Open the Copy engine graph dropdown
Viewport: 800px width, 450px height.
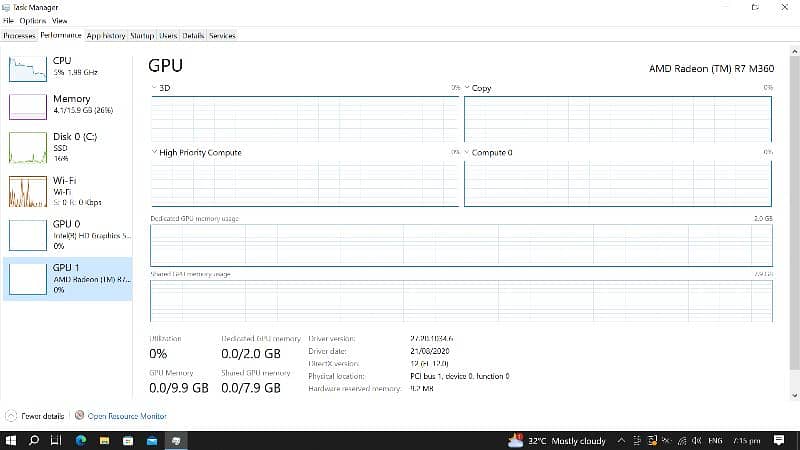click(468, 88)
